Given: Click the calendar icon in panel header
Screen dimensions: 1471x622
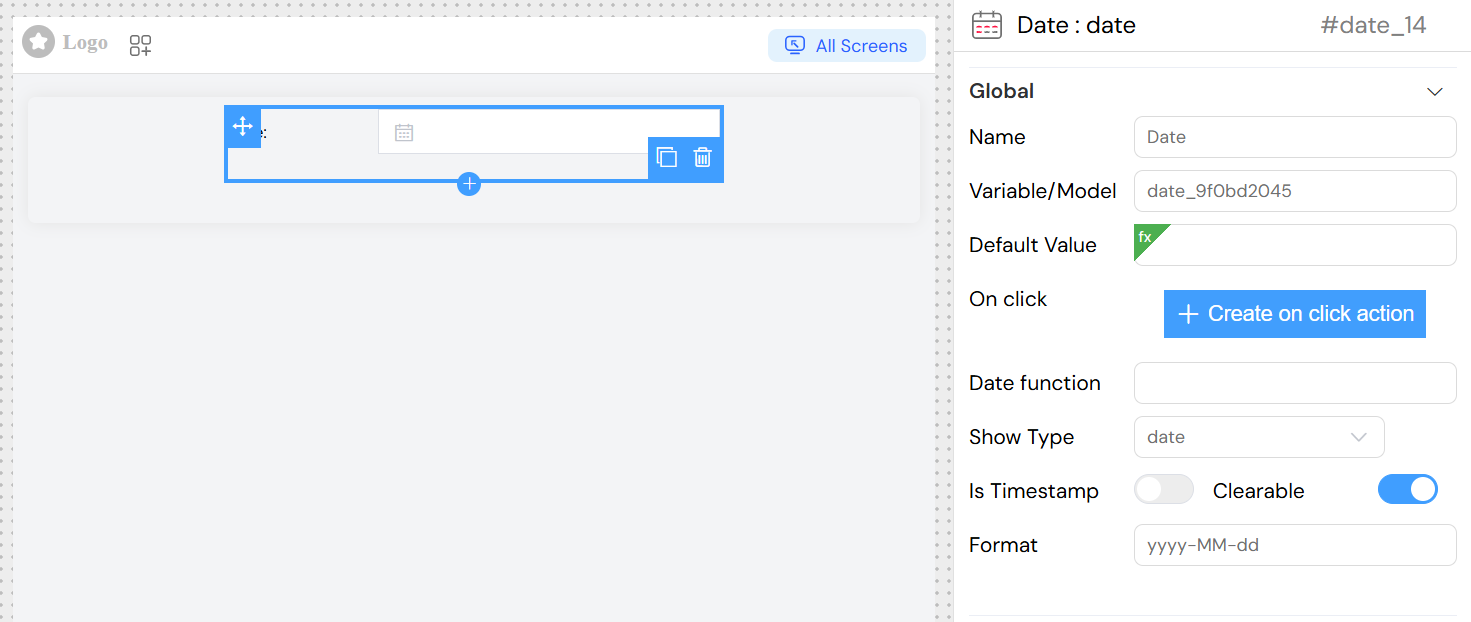Looking at the screenshot, I should pyautogui.click(x=987, y=25).
